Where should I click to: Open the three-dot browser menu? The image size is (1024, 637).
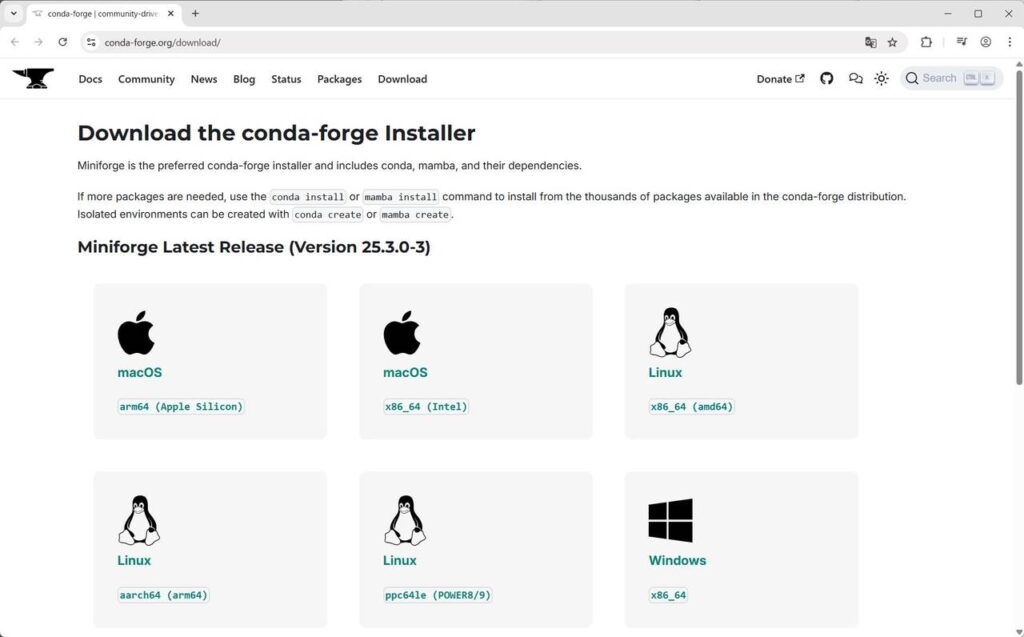(1010, 42)
